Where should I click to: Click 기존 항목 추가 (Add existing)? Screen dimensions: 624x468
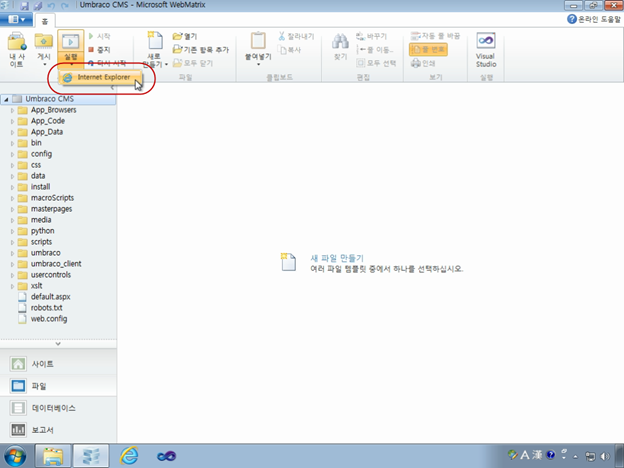(201, 50)
